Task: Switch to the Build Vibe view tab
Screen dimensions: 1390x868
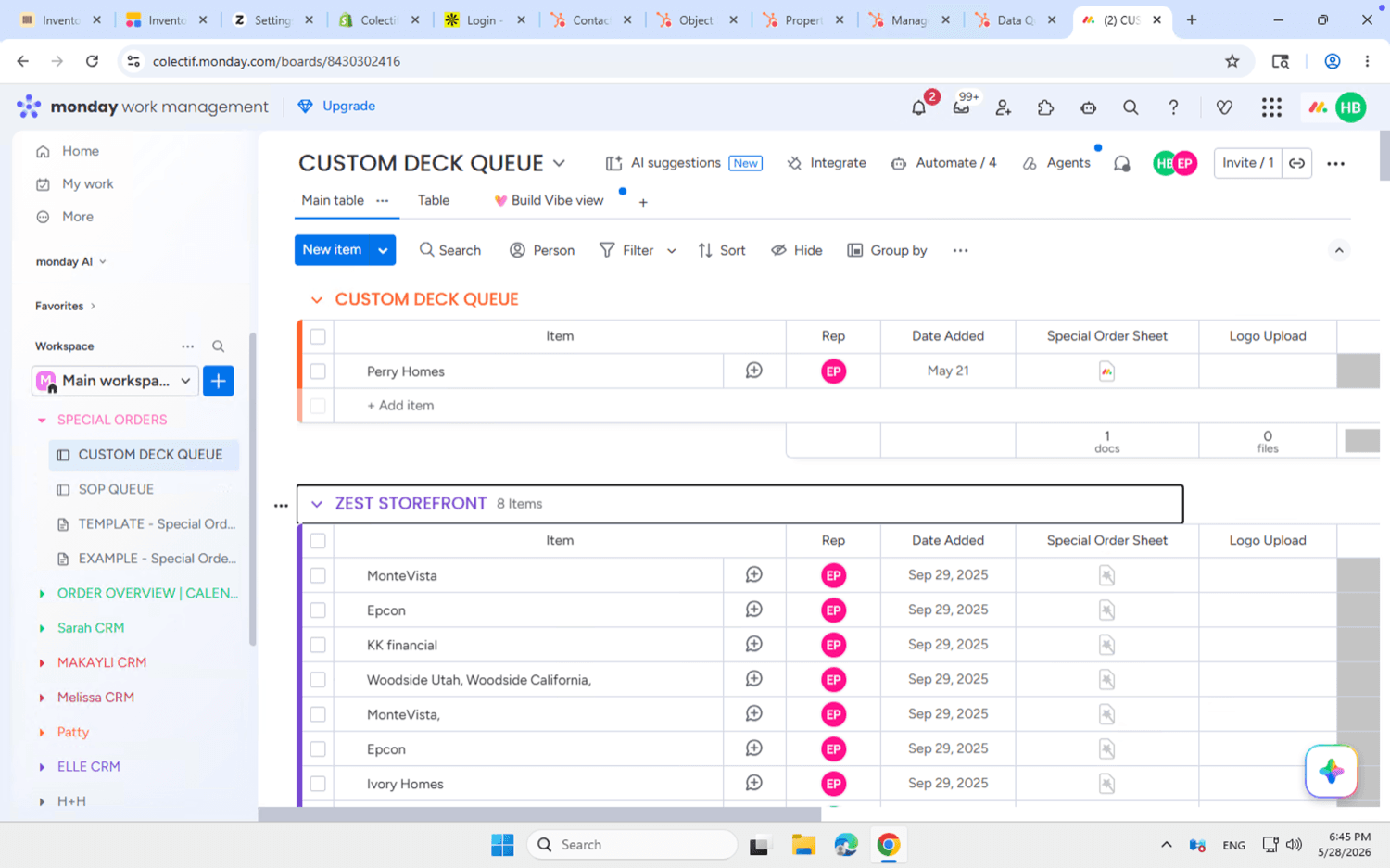Action: pyautogui.click(x=549, y=200)
